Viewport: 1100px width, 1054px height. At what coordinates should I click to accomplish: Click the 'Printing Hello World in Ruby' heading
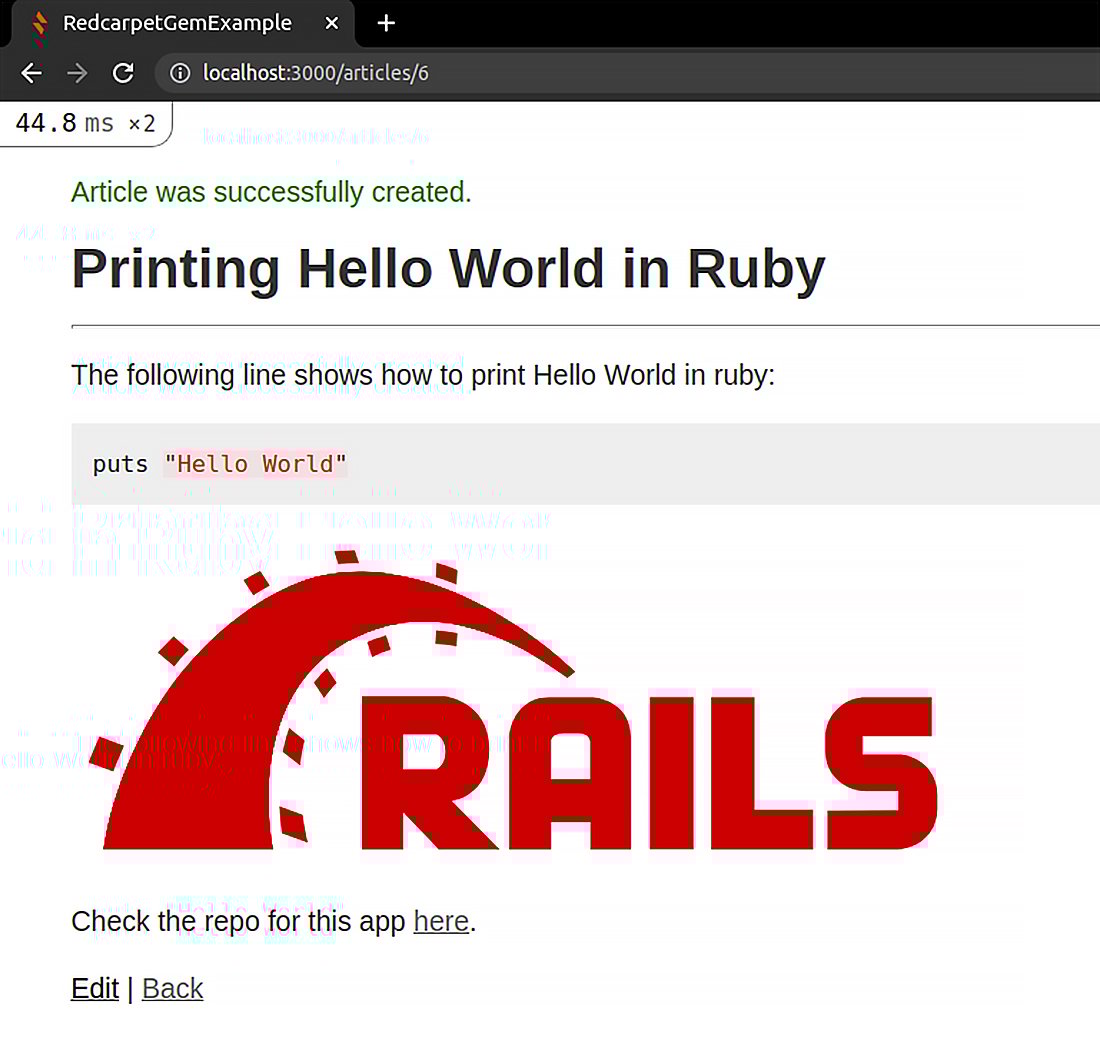click(448, 269)
